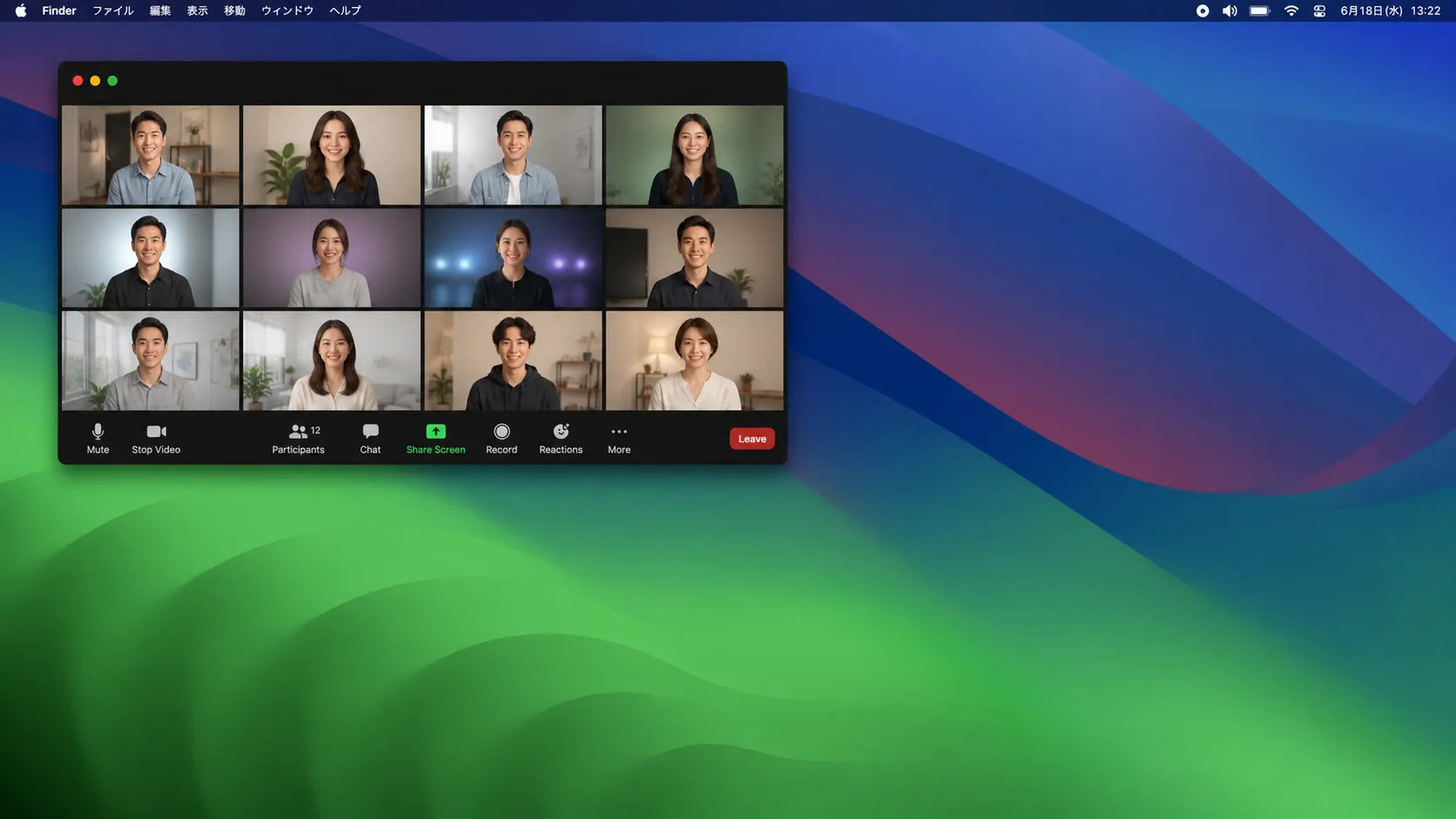Screen dimensions: 1456x819
Task: Click Stop Video camera button
Action: [156, 439]
